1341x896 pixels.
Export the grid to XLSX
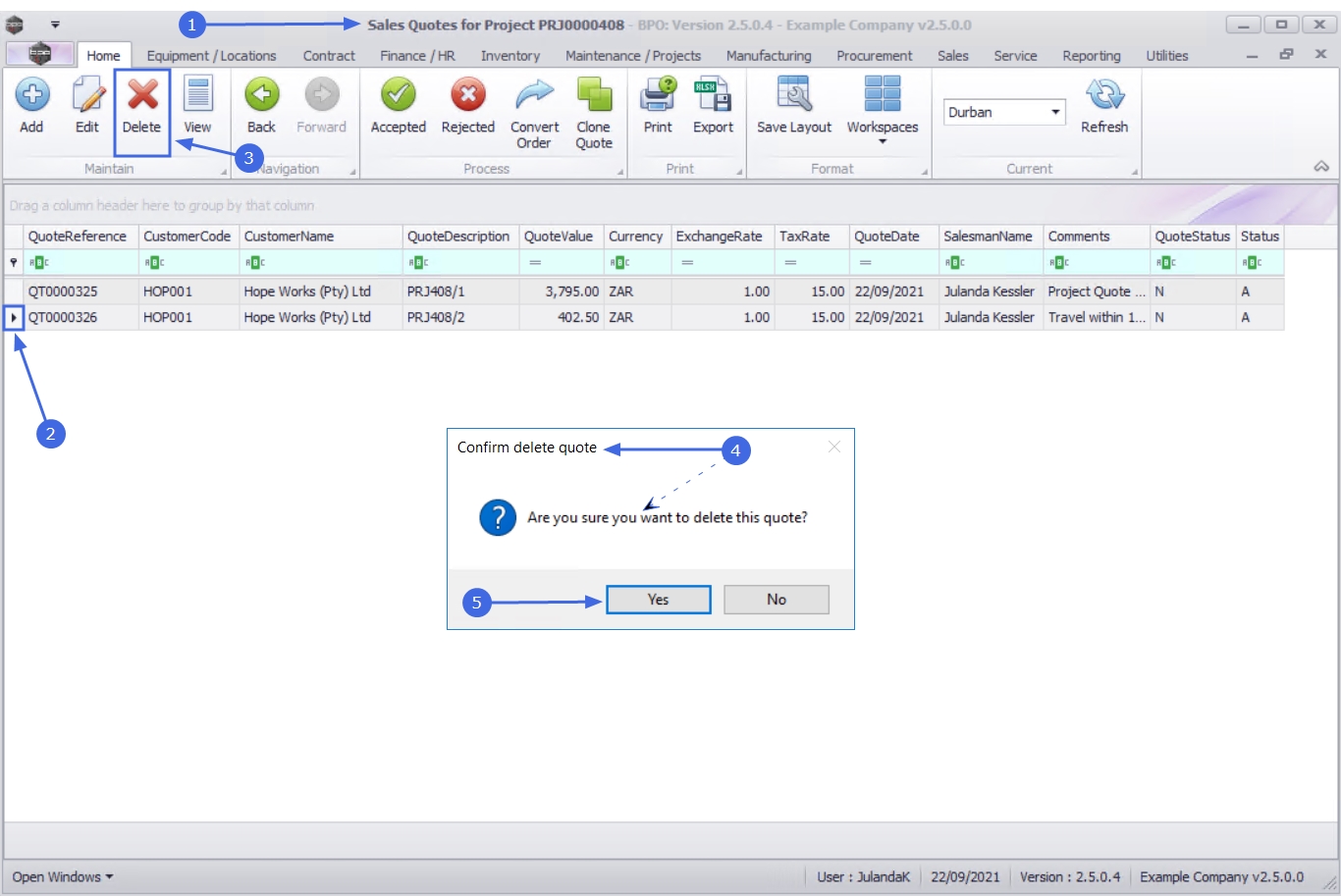pos(713,95)
